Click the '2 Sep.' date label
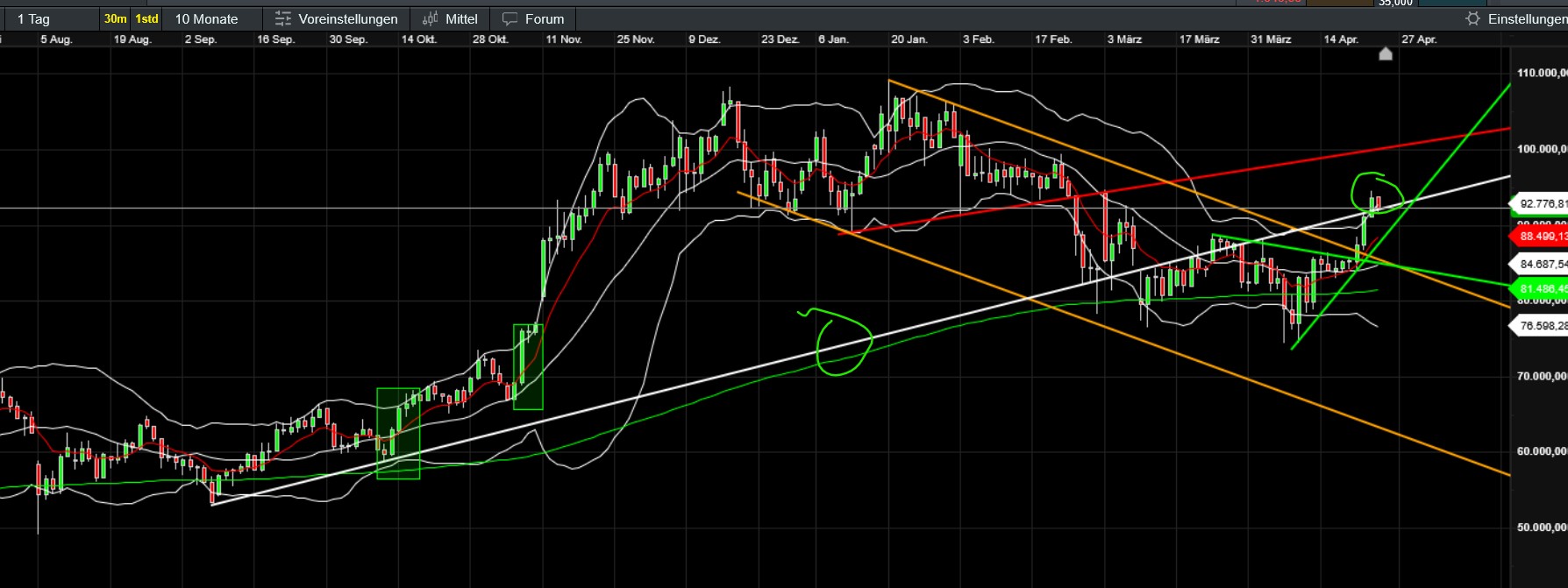The width and height of the screenshot is (1568, 588). point(201,39)
